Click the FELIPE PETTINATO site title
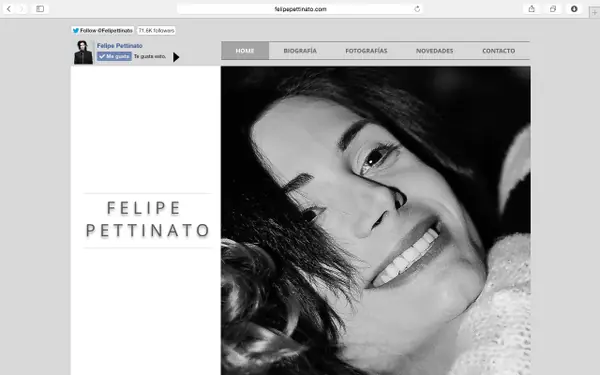This screenshot has width=600, height=375. pyautogui.click(x=148, y=219)
